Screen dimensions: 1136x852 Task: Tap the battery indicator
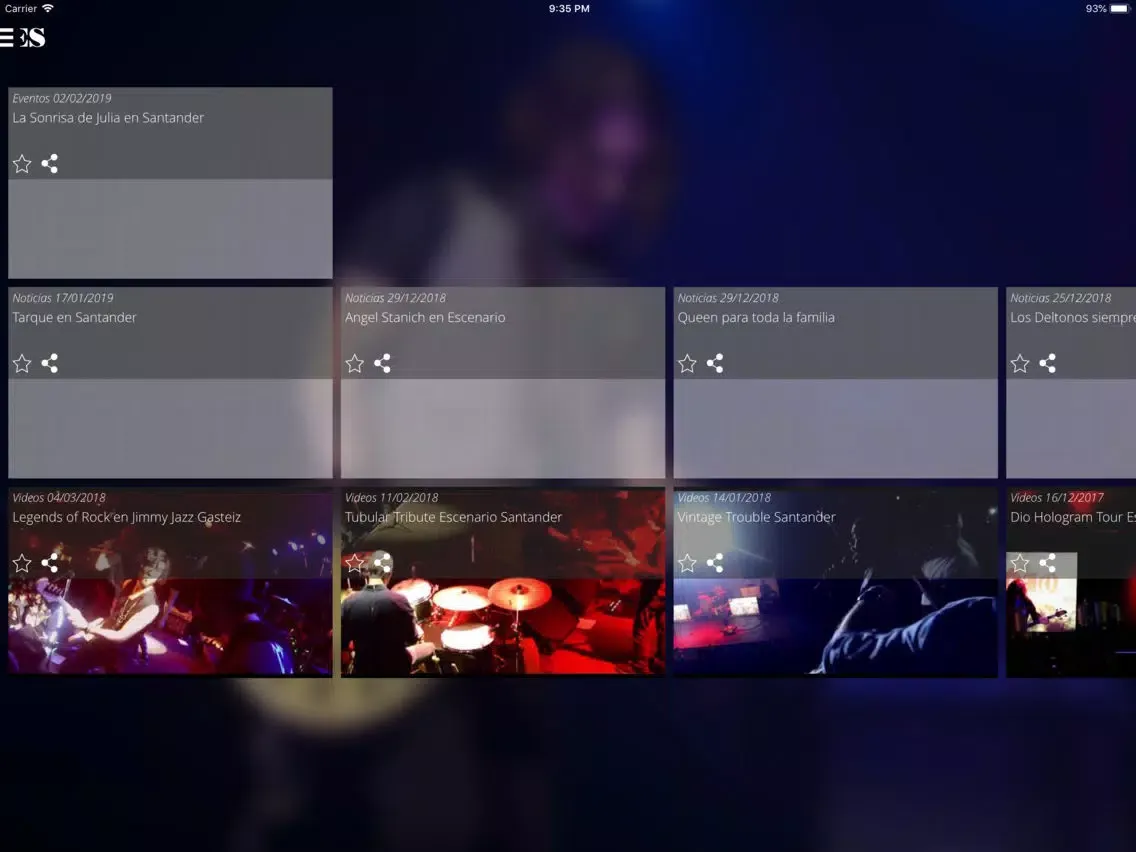click(1120, 9)
